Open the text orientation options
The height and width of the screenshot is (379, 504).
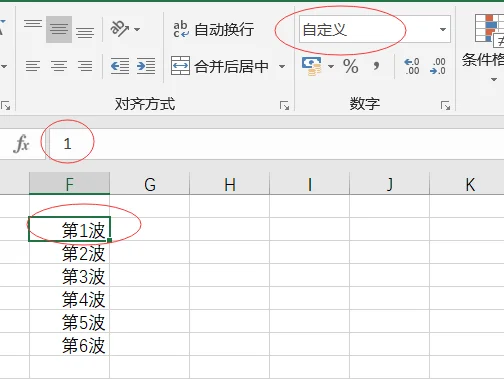click(x=125, y=29)
